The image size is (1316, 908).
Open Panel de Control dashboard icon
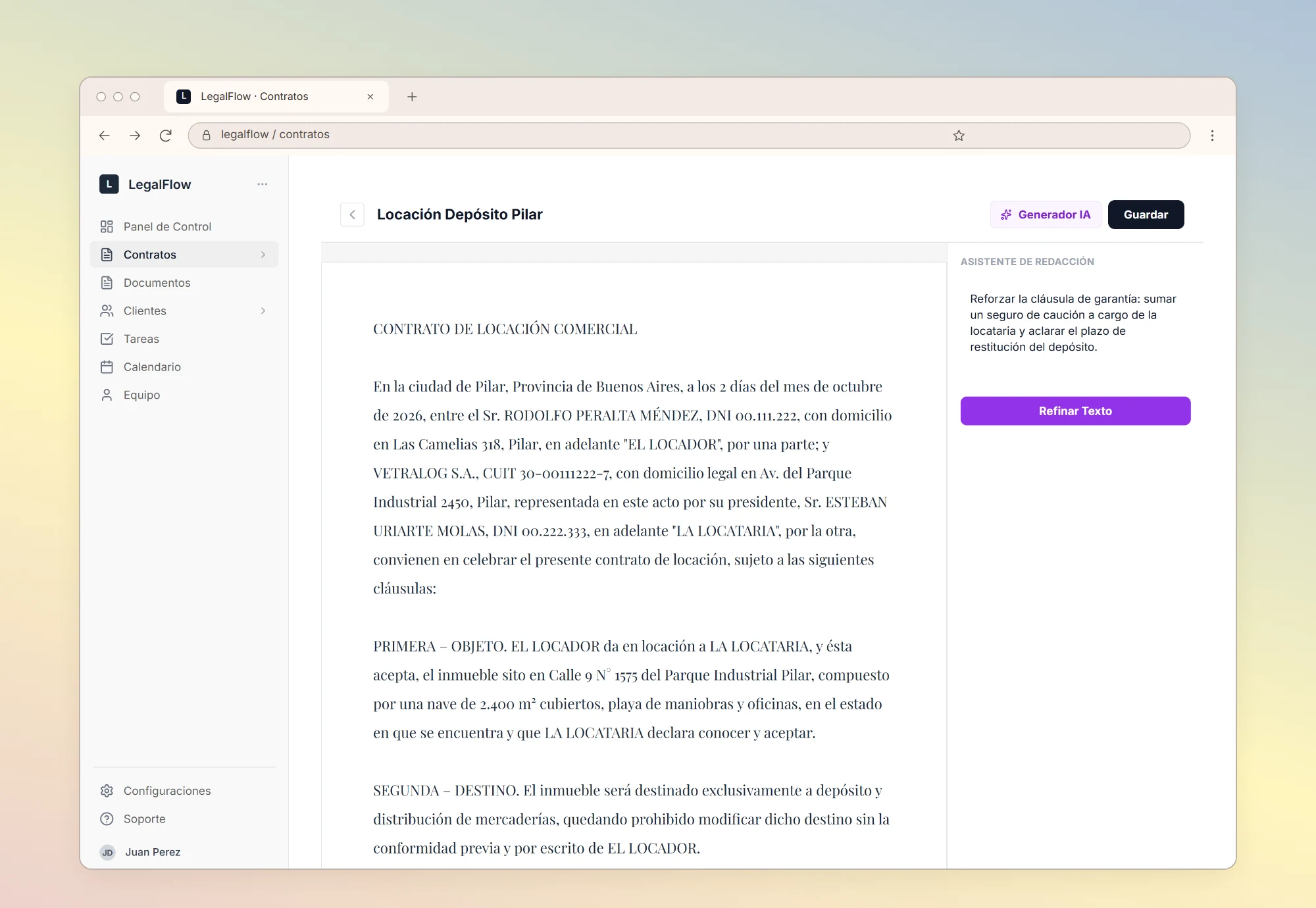click(107, 226)
